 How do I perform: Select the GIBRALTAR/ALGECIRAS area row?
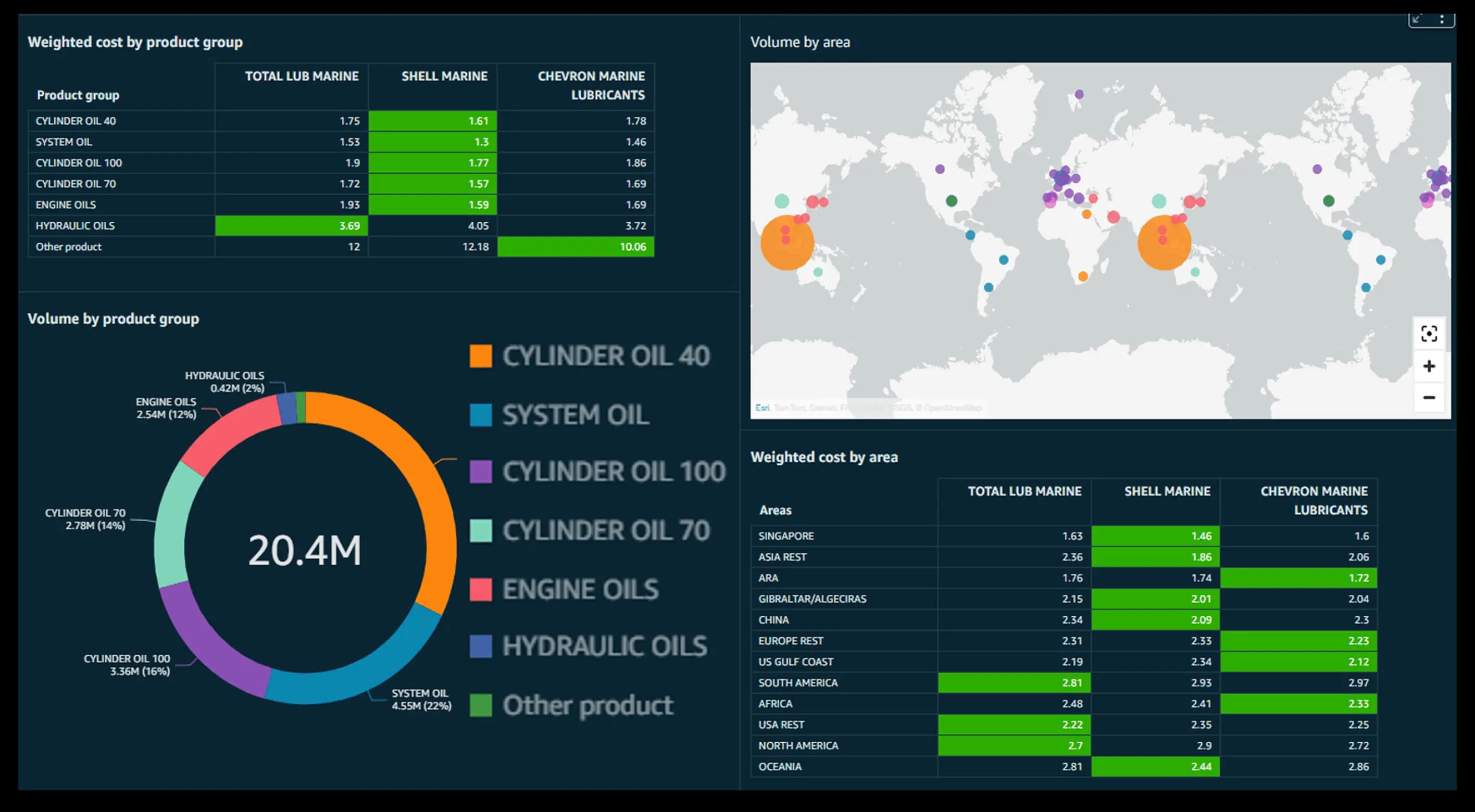pos(1064,599)
